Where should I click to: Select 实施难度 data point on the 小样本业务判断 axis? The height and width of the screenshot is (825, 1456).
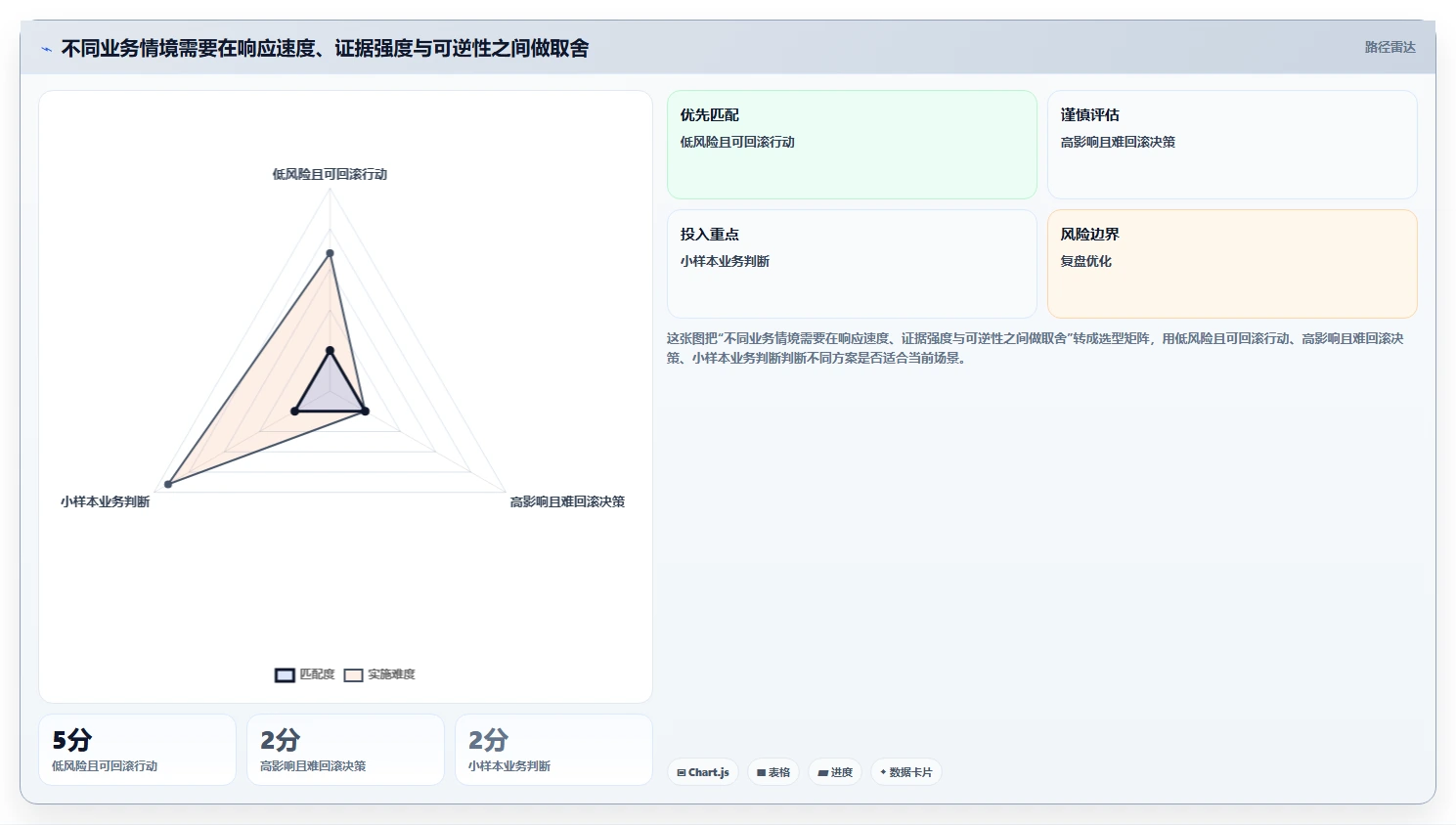(168, 484)
